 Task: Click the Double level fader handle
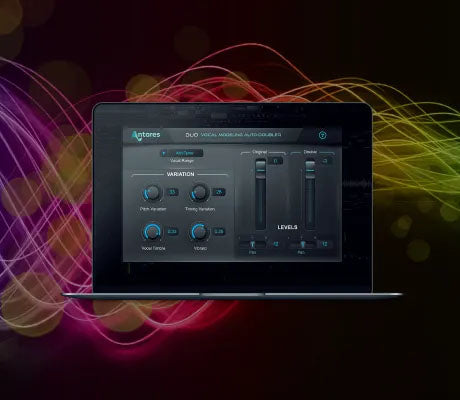pos(310,169)
